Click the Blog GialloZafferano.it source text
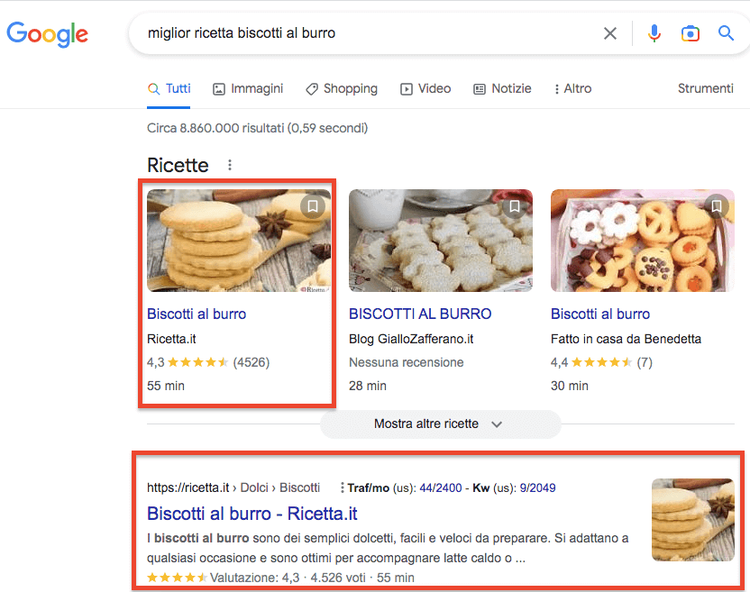Image resolution: width=750 pixels, height=592 pixels. click(x=411, y=339)
